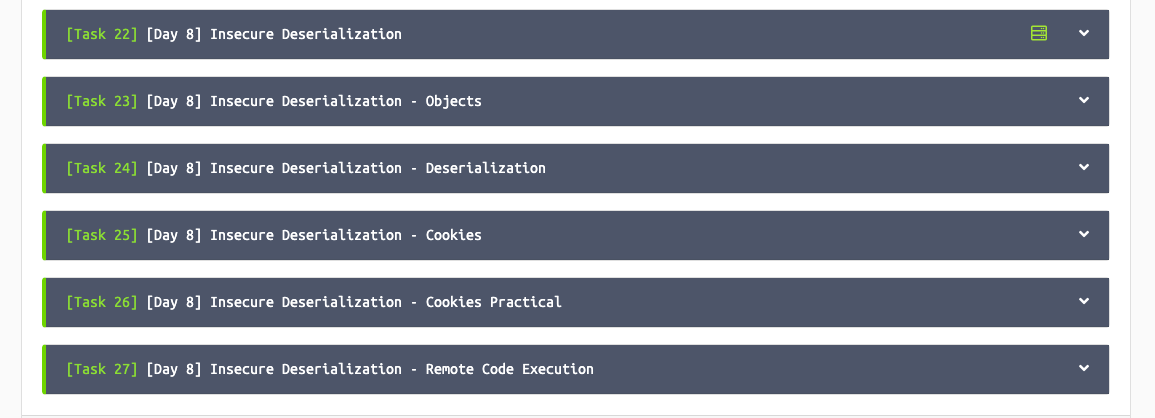Select 'Insecure Deserialization - Cookies Practical' heading
The image size is (1155, 418).
click(386, 302)
